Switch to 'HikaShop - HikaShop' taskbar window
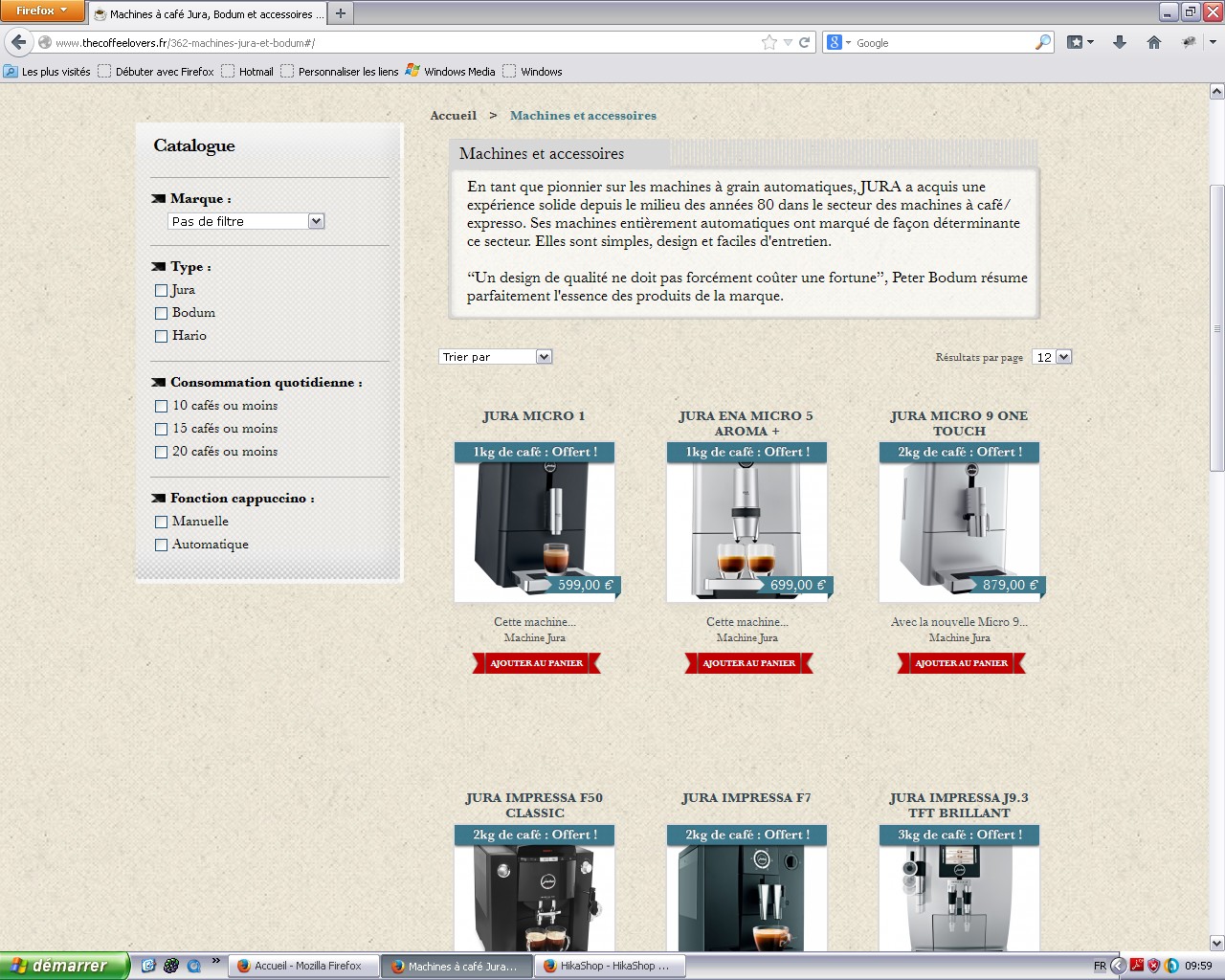The width and height of the screenshot is (1225, 980). point(610,966)
